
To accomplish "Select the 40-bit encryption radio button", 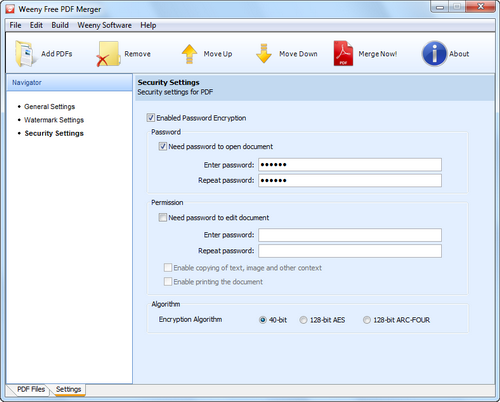I will pyautogui.click(x=263, y=320).
